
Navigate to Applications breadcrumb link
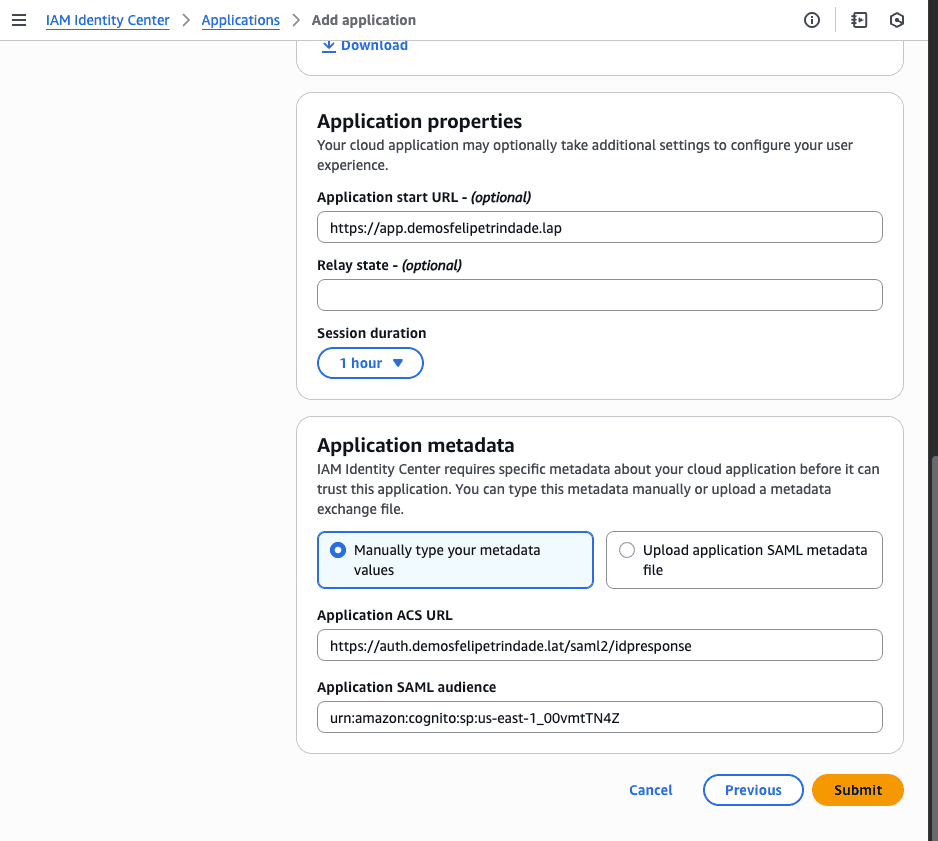[x=241, y=20]
